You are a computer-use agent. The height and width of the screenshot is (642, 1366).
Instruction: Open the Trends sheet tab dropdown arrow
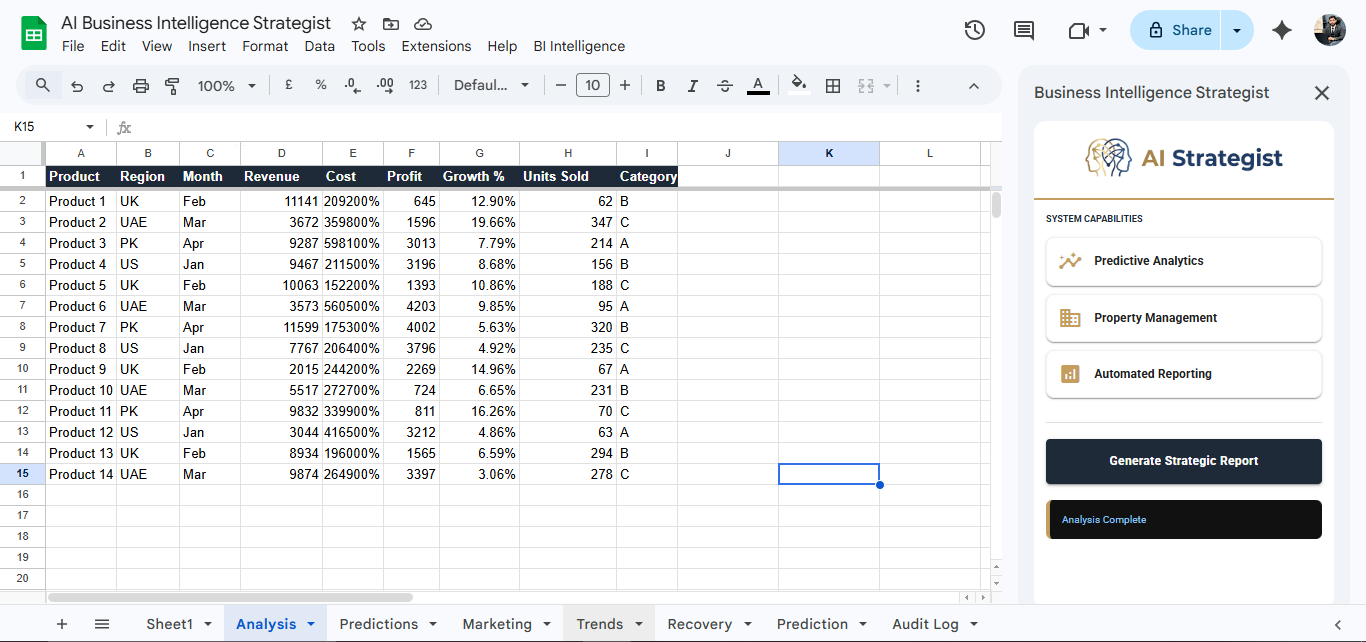click(x=637, y=623)
